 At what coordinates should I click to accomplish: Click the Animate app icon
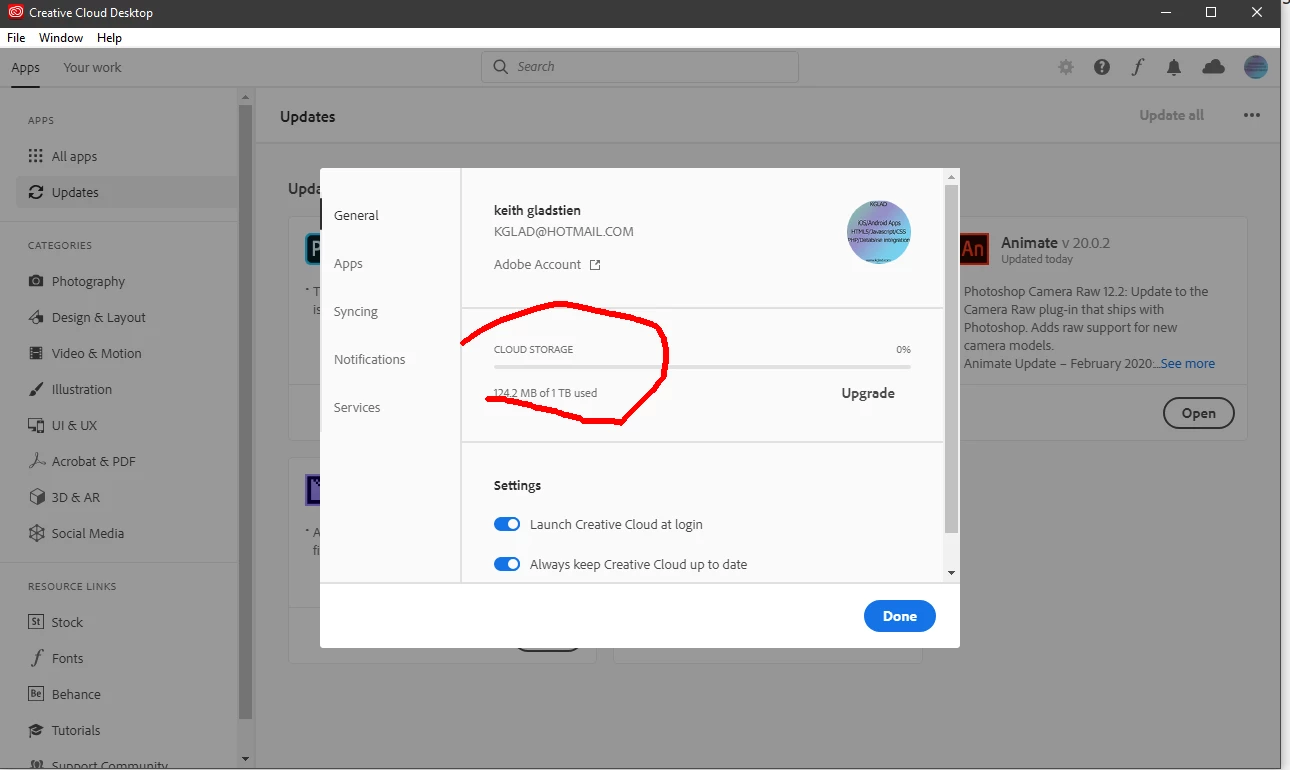(x=973, y=249)
